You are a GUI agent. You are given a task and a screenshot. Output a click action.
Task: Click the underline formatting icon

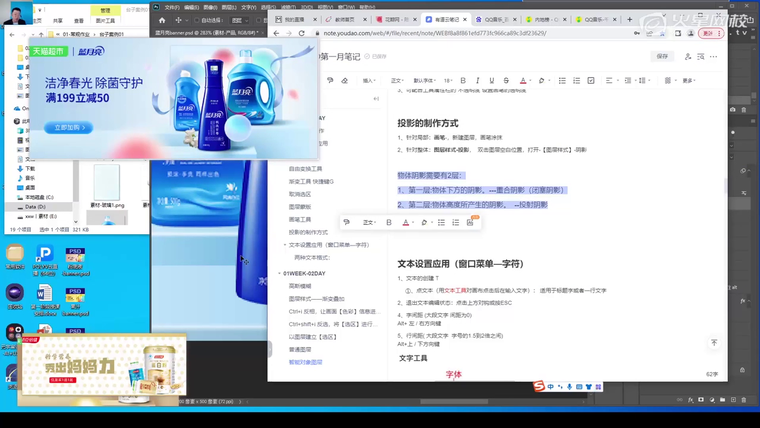point(492,80)
